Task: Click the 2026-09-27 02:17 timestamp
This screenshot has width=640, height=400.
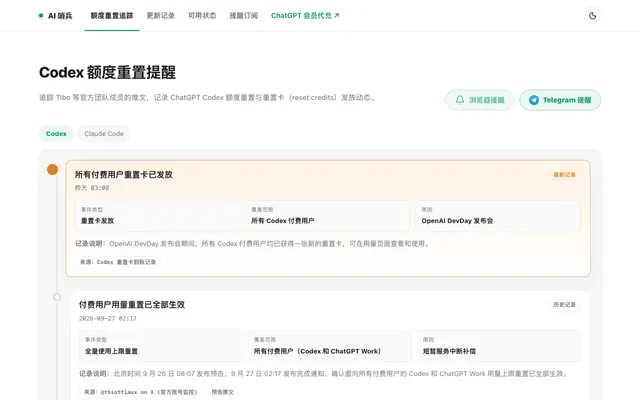Action: pos(108,318)
